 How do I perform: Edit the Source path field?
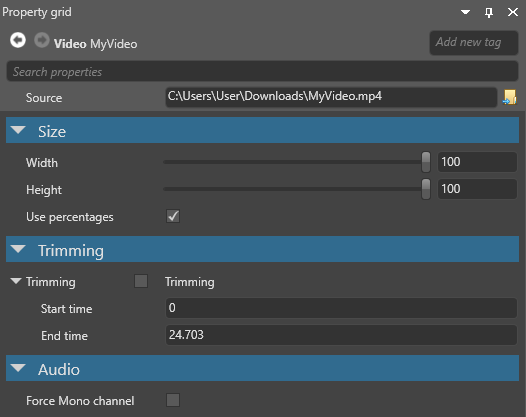click(x=331, y=97)
